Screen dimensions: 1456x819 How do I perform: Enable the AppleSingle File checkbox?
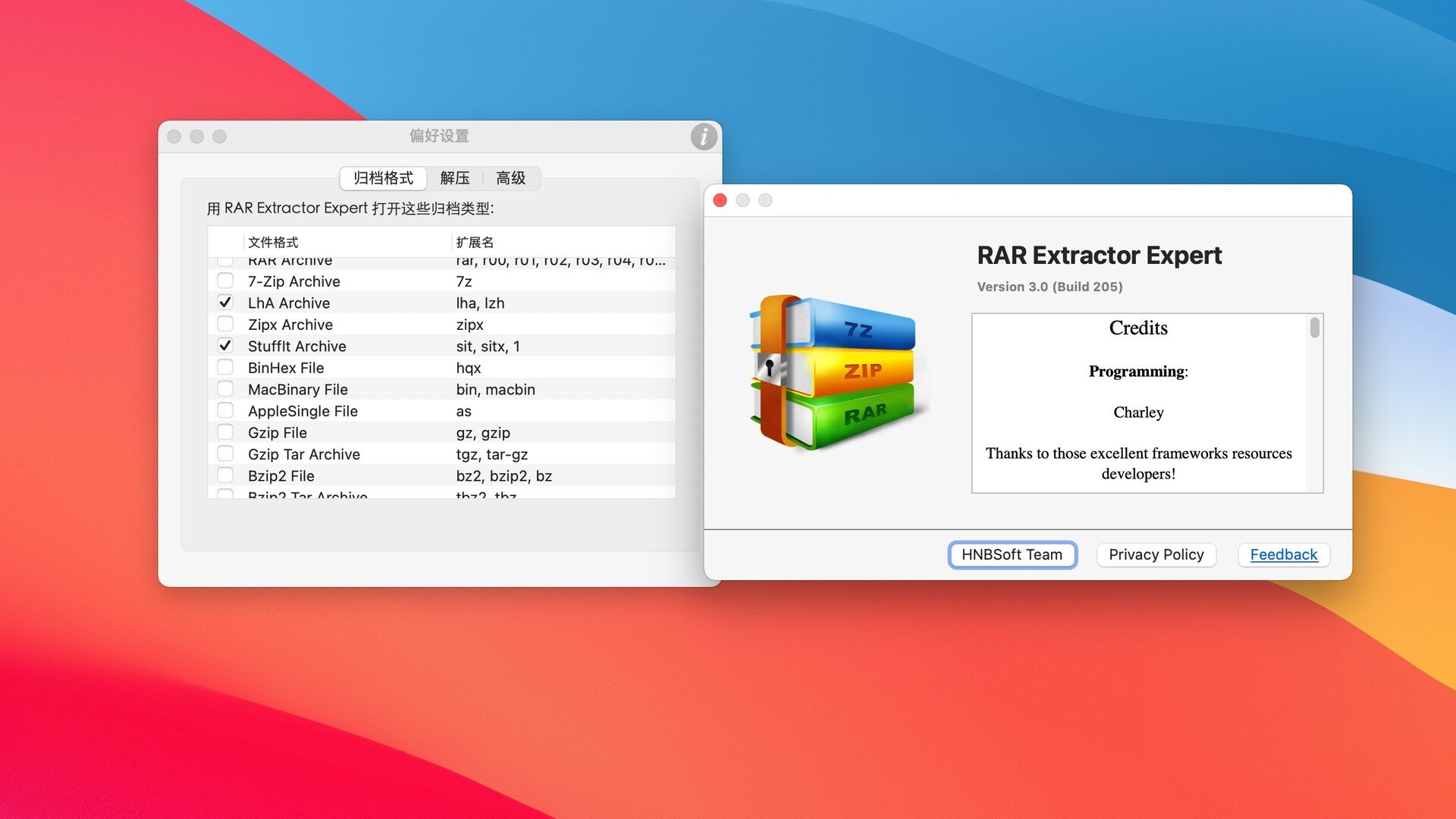coord(225,410)
